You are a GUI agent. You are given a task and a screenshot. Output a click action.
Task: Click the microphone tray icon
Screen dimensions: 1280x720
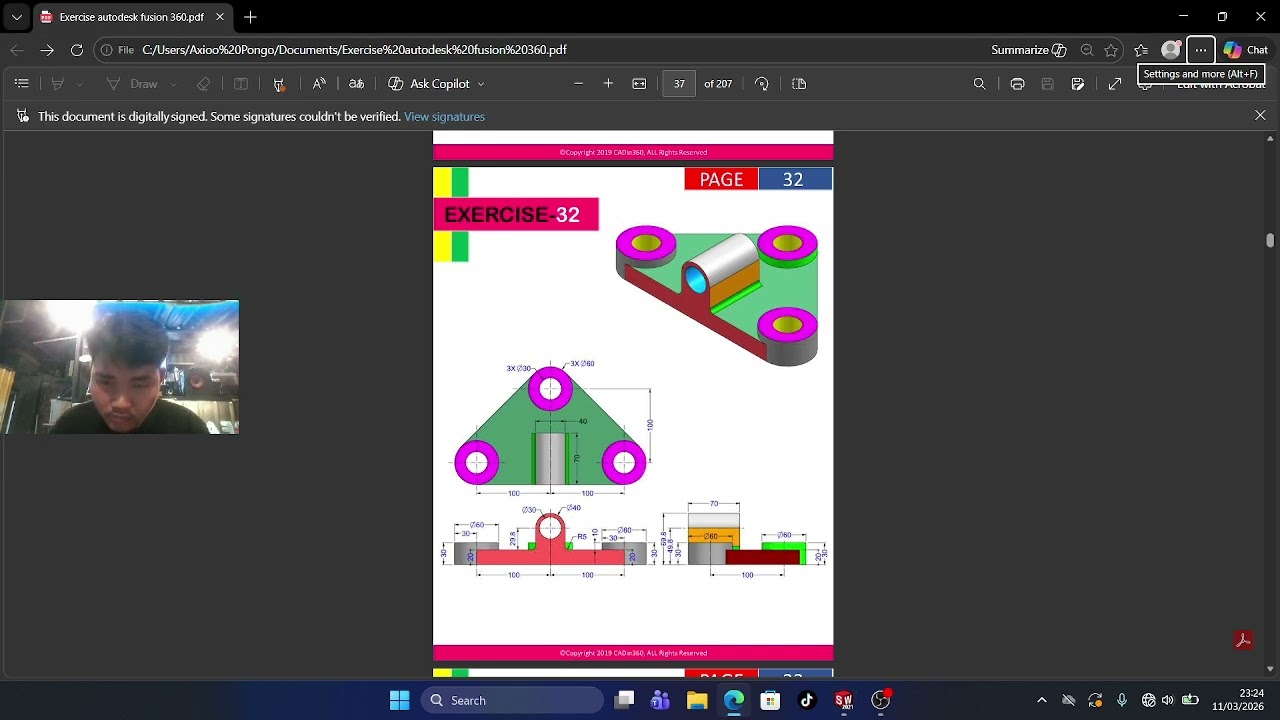point(1122,701)
